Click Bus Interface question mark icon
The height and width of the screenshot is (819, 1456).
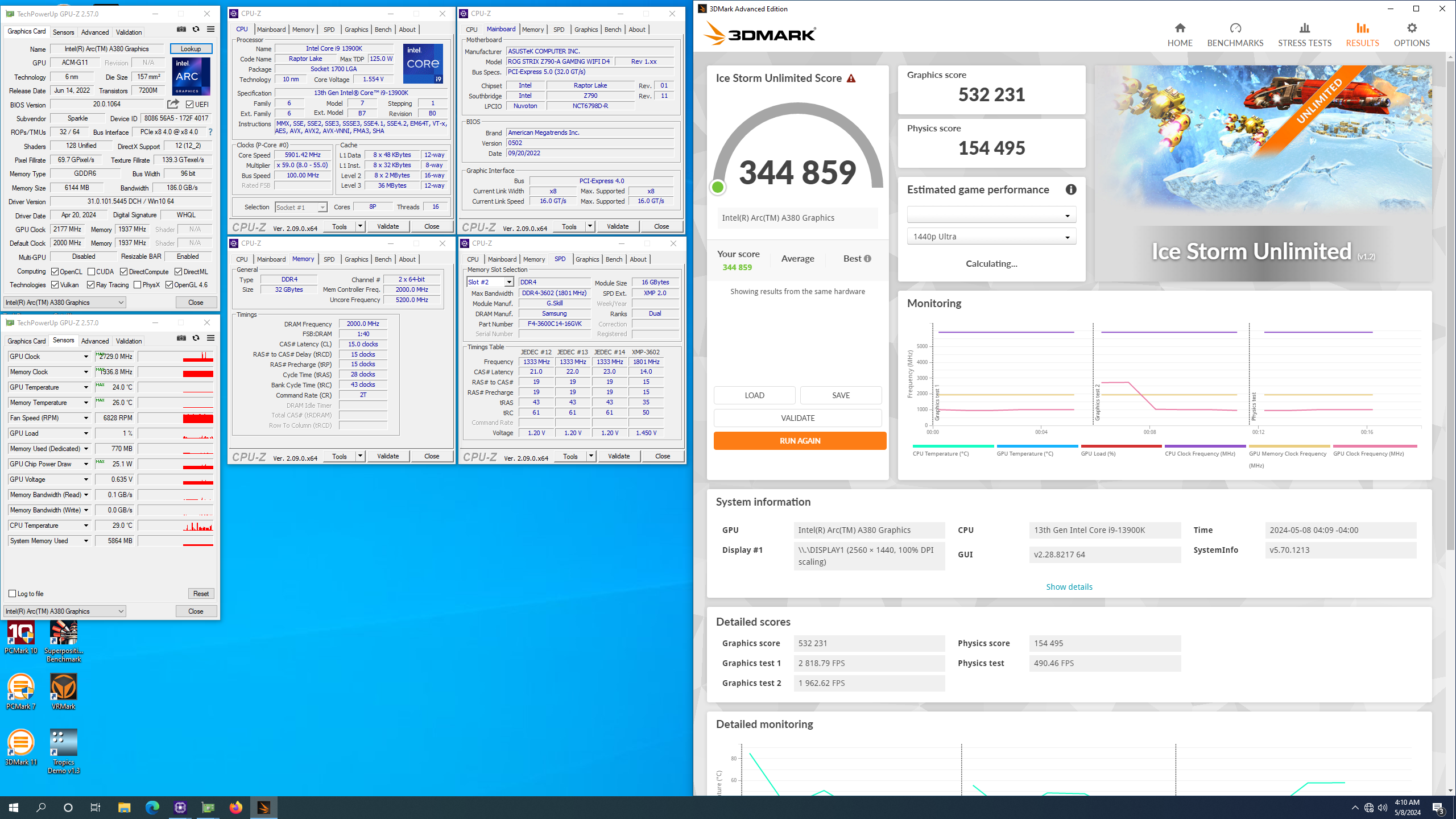coord(210,132)
